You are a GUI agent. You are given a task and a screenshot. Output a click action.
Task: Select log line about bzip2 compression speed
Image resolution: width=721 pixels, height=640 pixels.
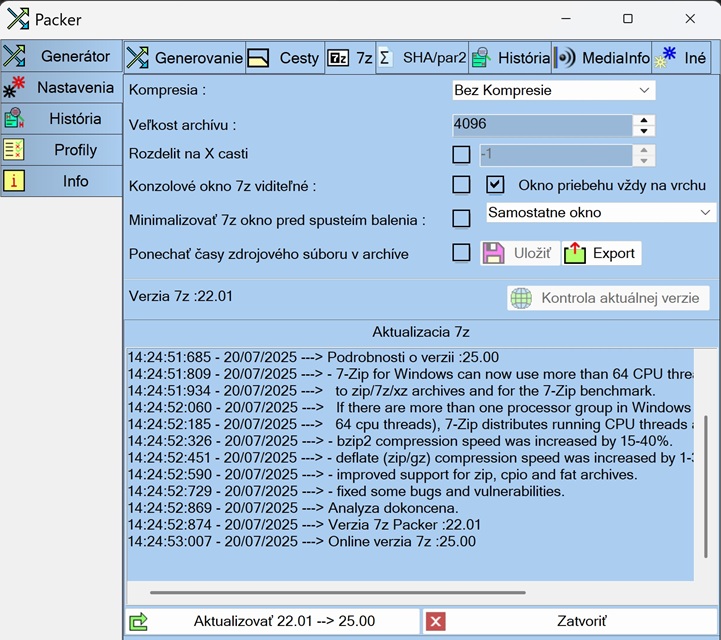pyautogui.click(x=400, y=441)
